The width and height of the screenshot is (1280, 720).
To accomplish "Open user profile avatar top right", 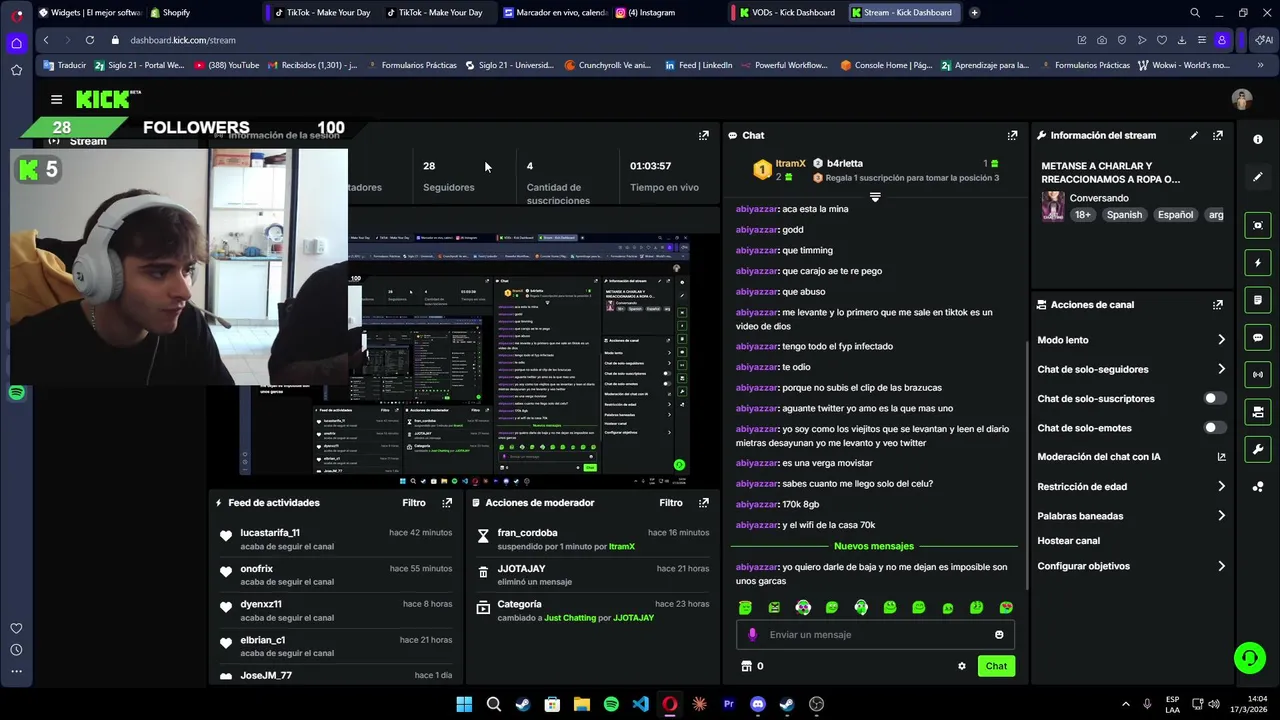I will (x=1242, y=99).
